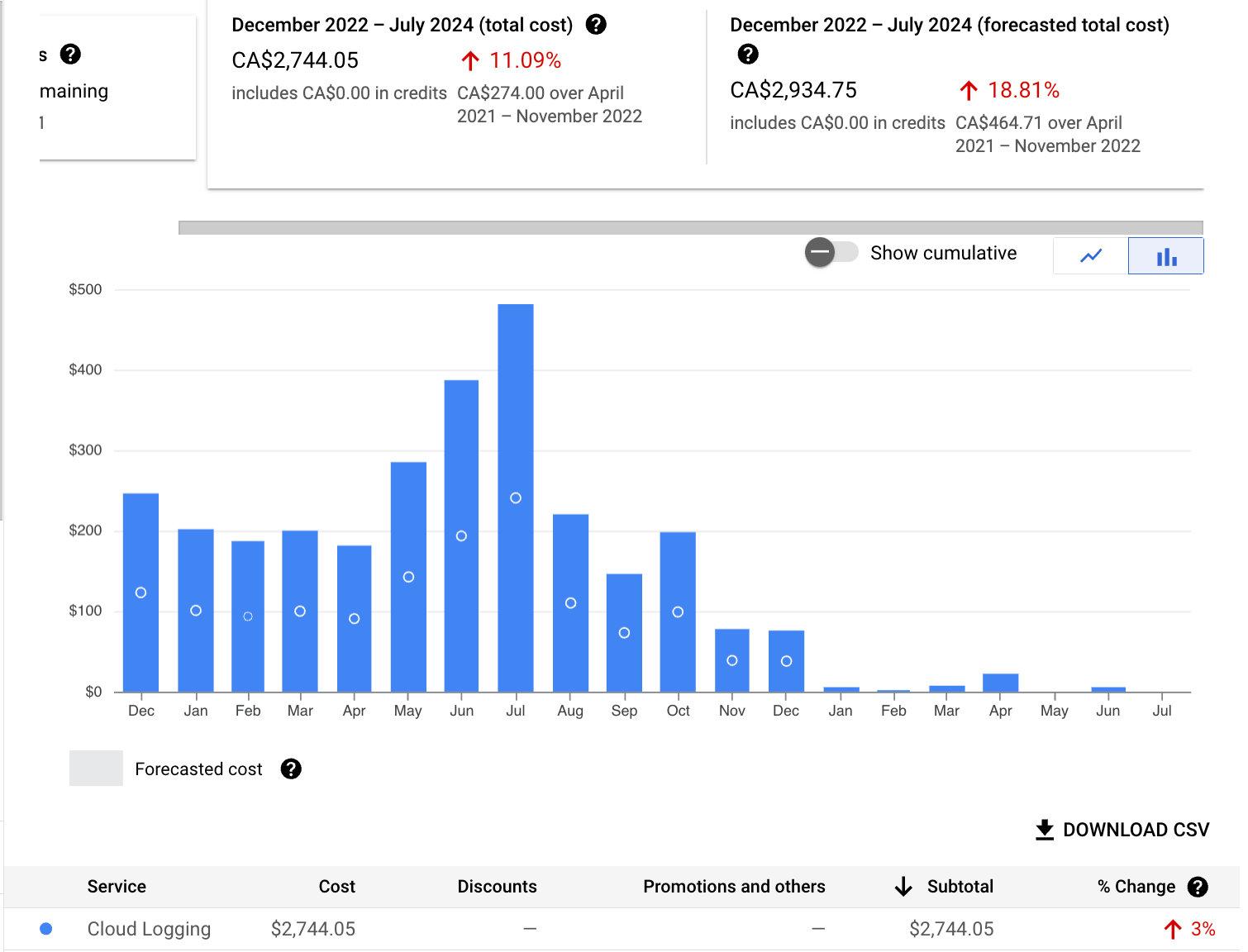The height and width of the screenshot is (952, 1248).
Task: Click the red up arrow beside 3%
Action: [x=1173, y=930]
